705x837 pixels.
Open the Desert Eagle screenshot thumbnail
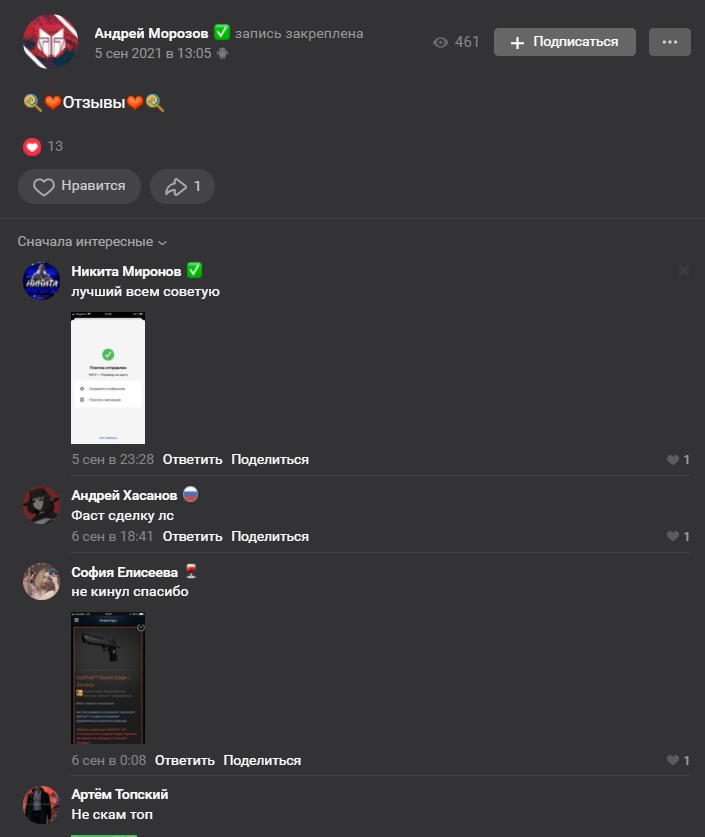click(x=108, y=678)
